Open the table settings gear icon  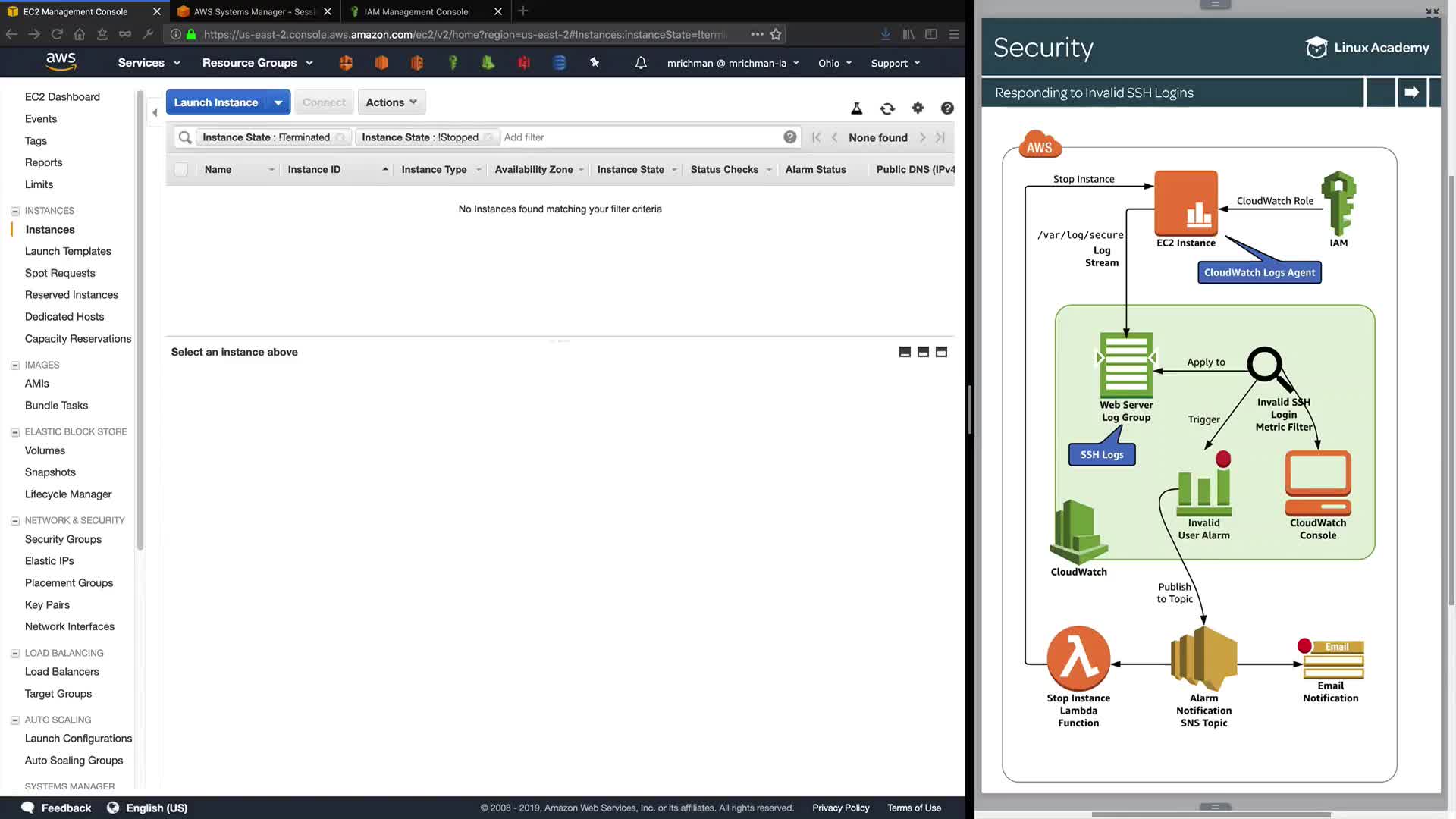[918, 108]
